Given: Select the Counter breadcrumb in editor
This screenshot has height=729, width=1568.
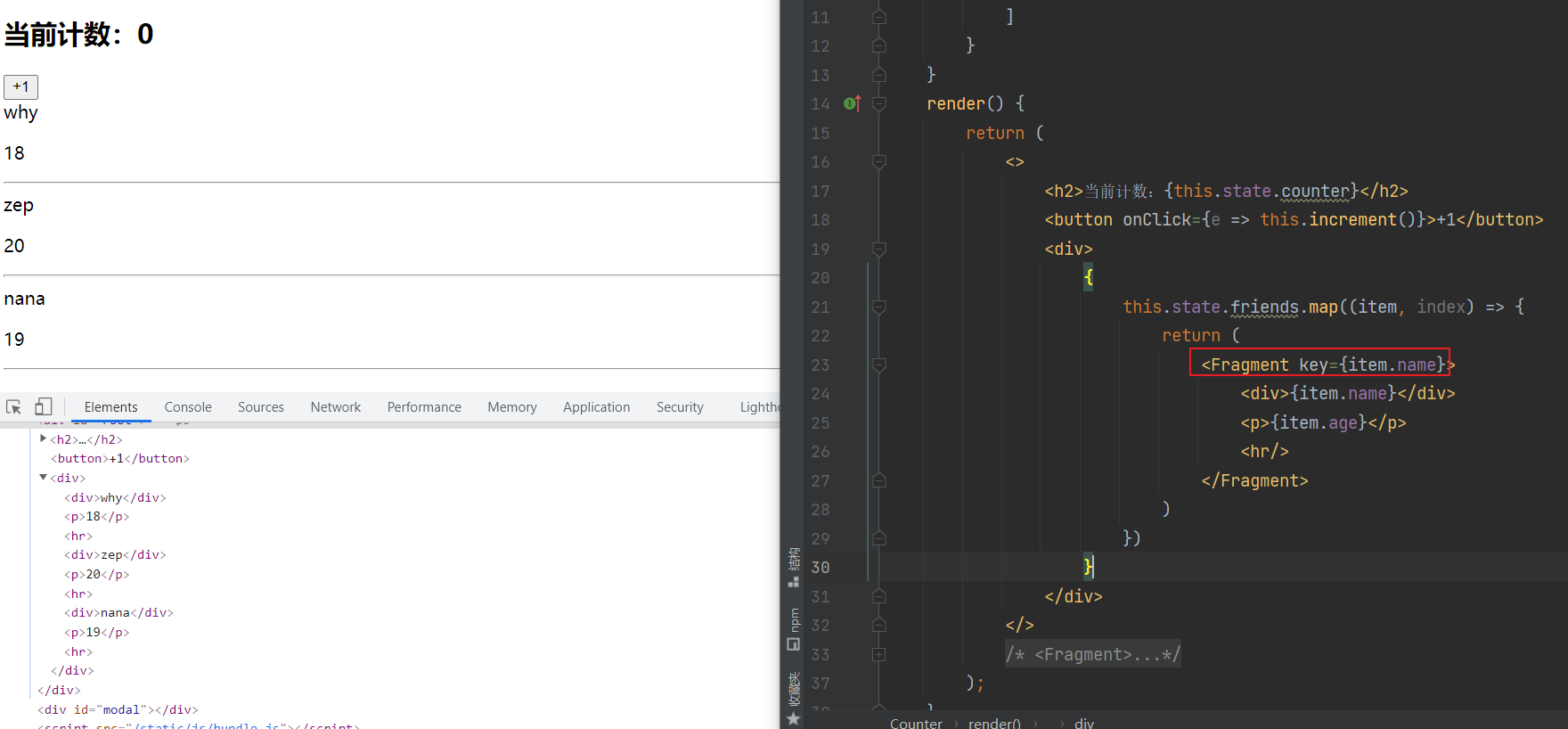Looking at the screenshot, I should (x=916, y=723).
